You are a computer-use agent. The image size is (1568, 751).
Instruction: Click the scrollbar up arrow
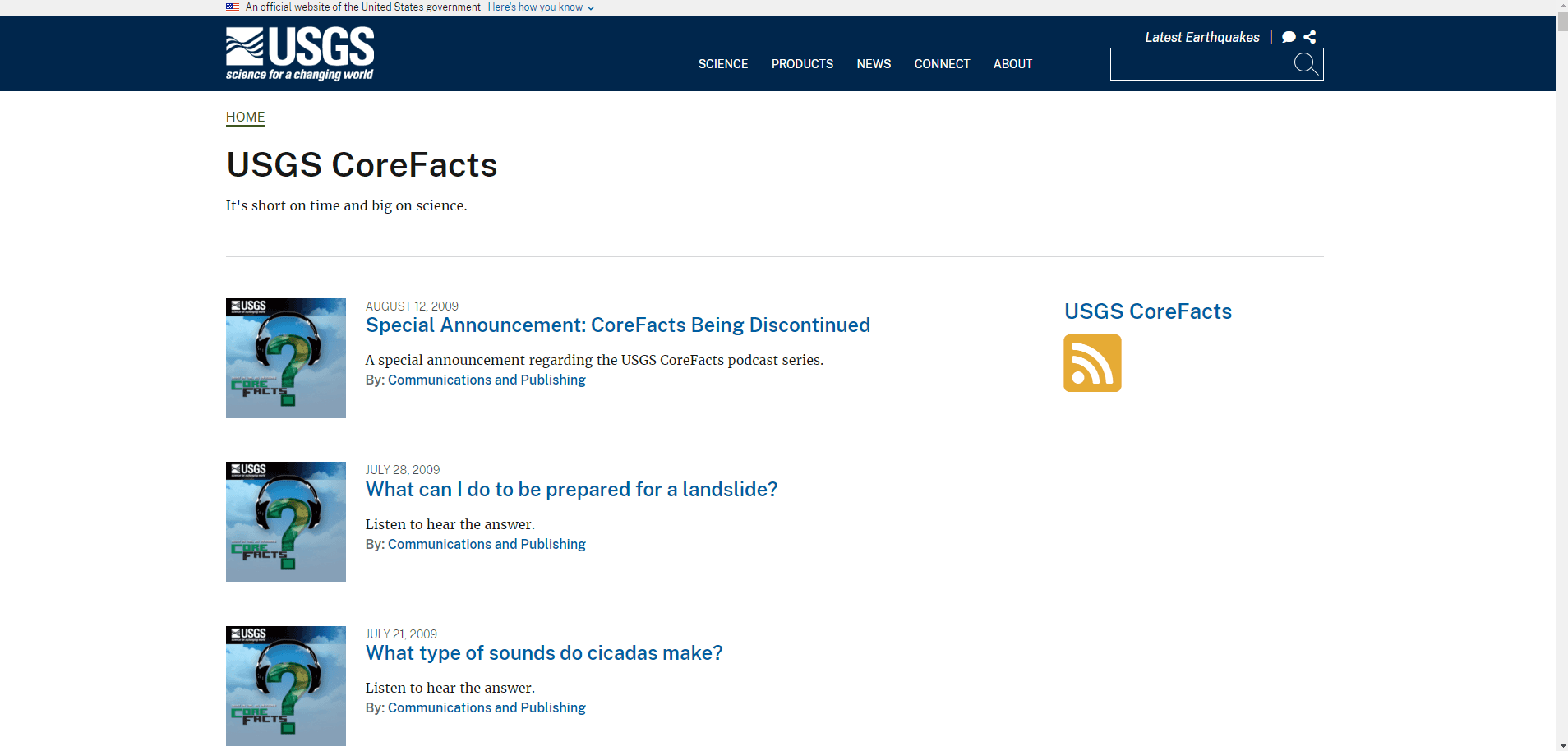click(x=1562, y=6)
